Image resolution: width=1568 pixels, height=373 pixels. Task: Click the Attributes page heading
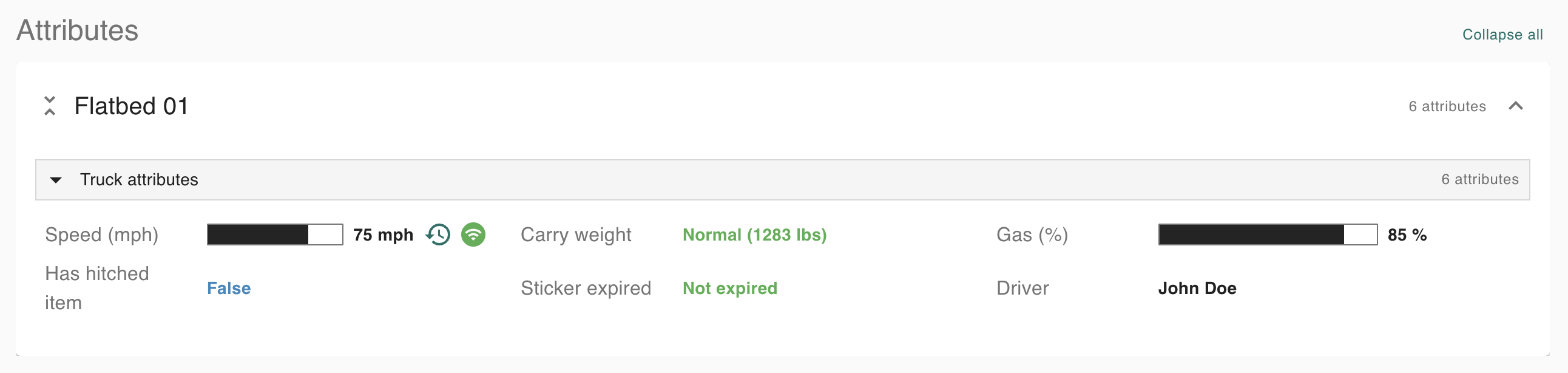tap(77, 30)
